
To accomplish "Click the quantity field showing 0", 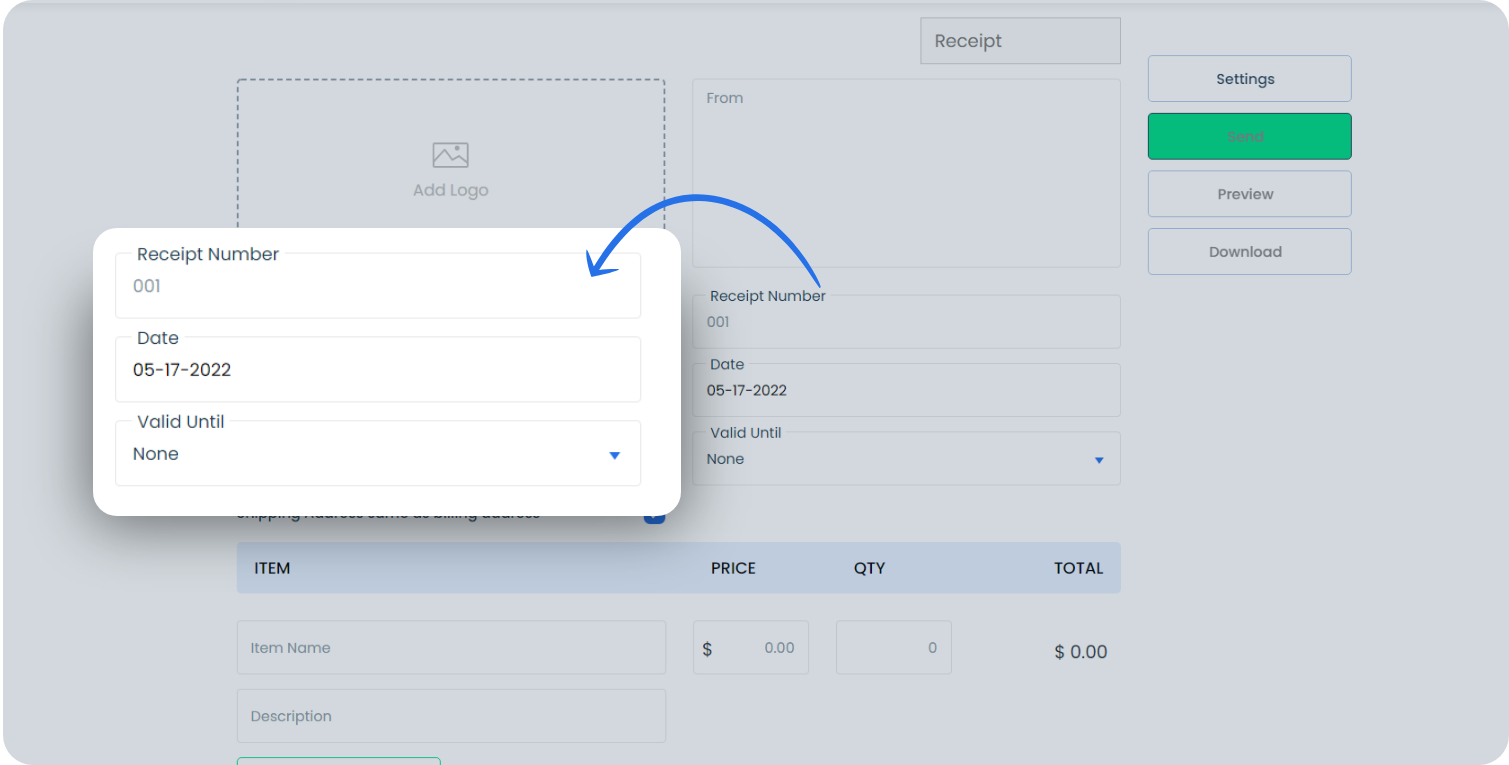I will (x=893, y=647).
